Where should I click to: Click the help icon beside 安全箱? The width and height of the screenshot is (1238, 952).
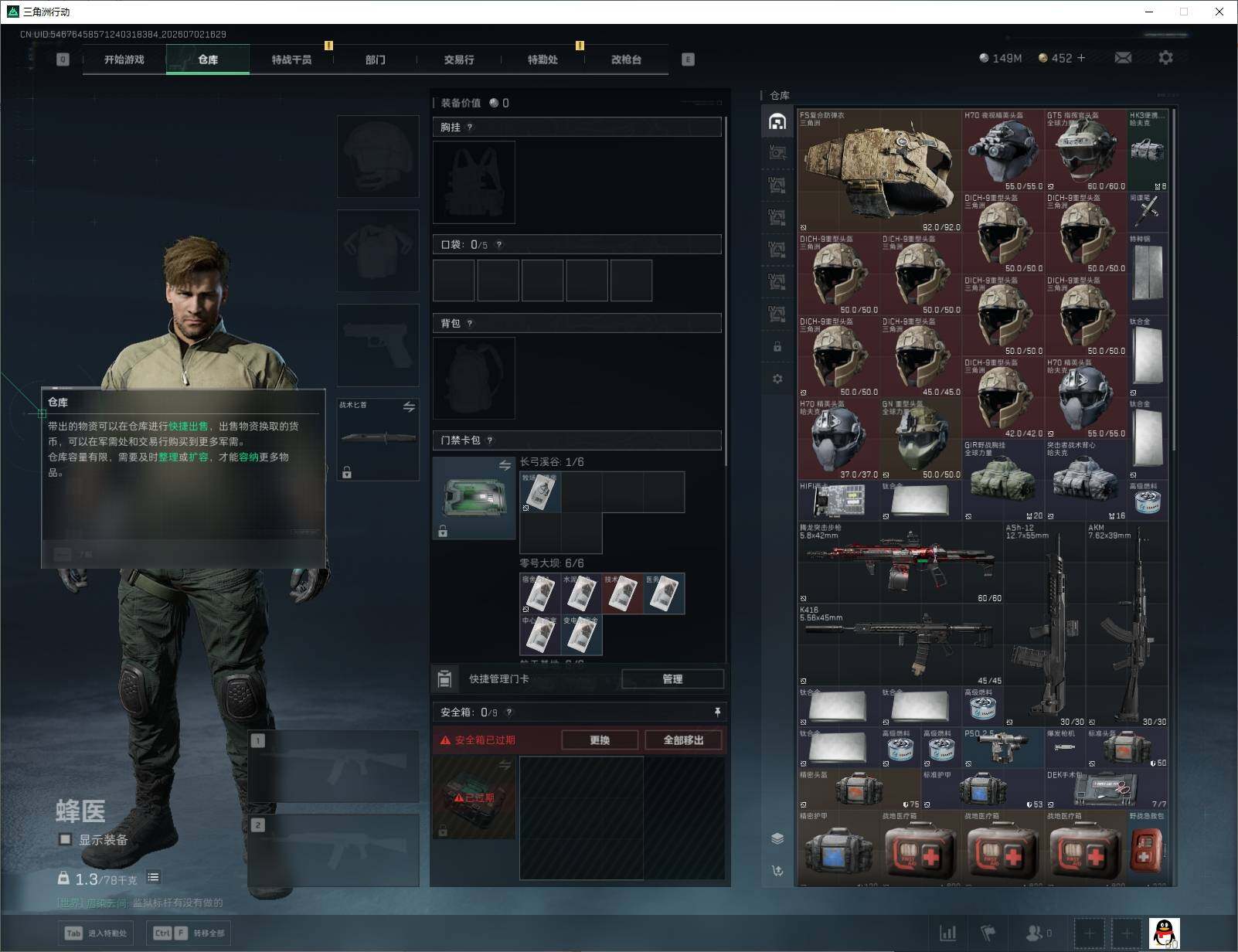(x=508, y=712)
